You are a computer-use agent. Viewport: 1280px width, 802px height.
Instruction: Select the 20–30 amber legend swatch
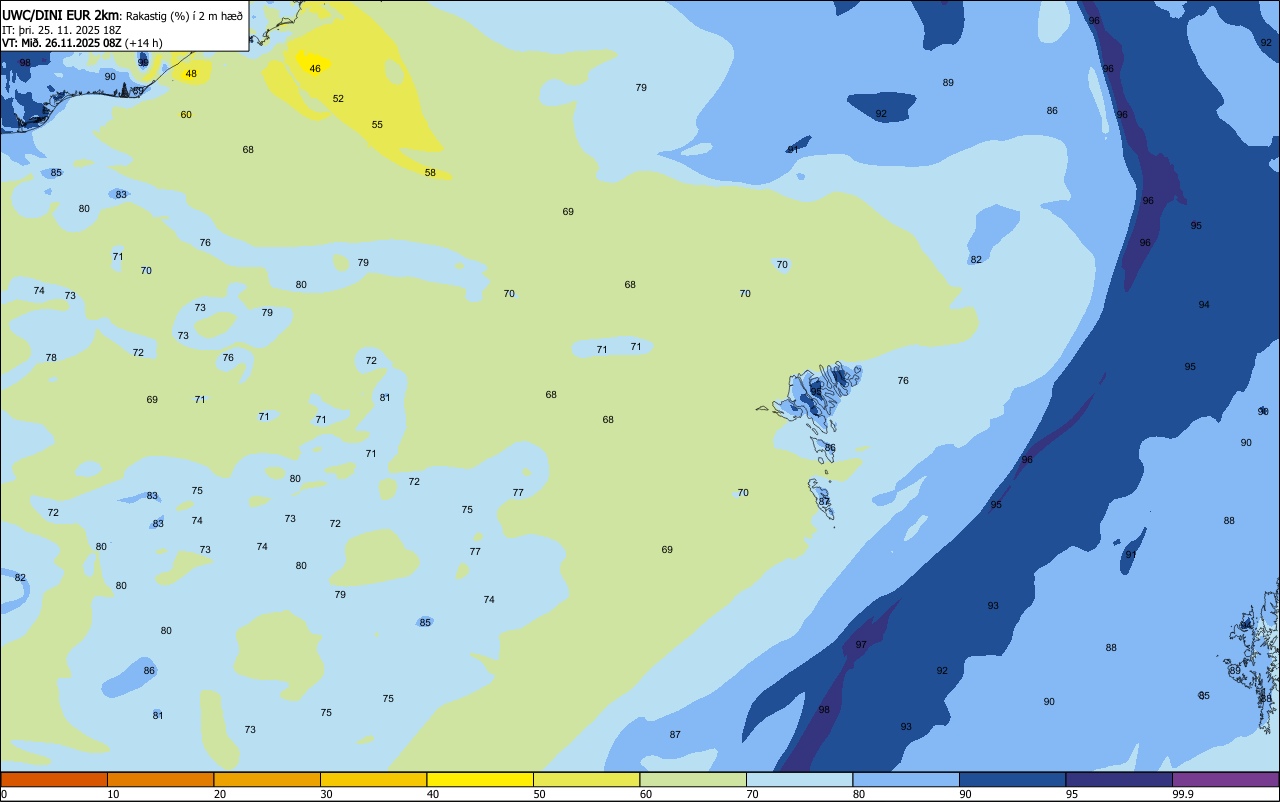(x=267, y=779)
